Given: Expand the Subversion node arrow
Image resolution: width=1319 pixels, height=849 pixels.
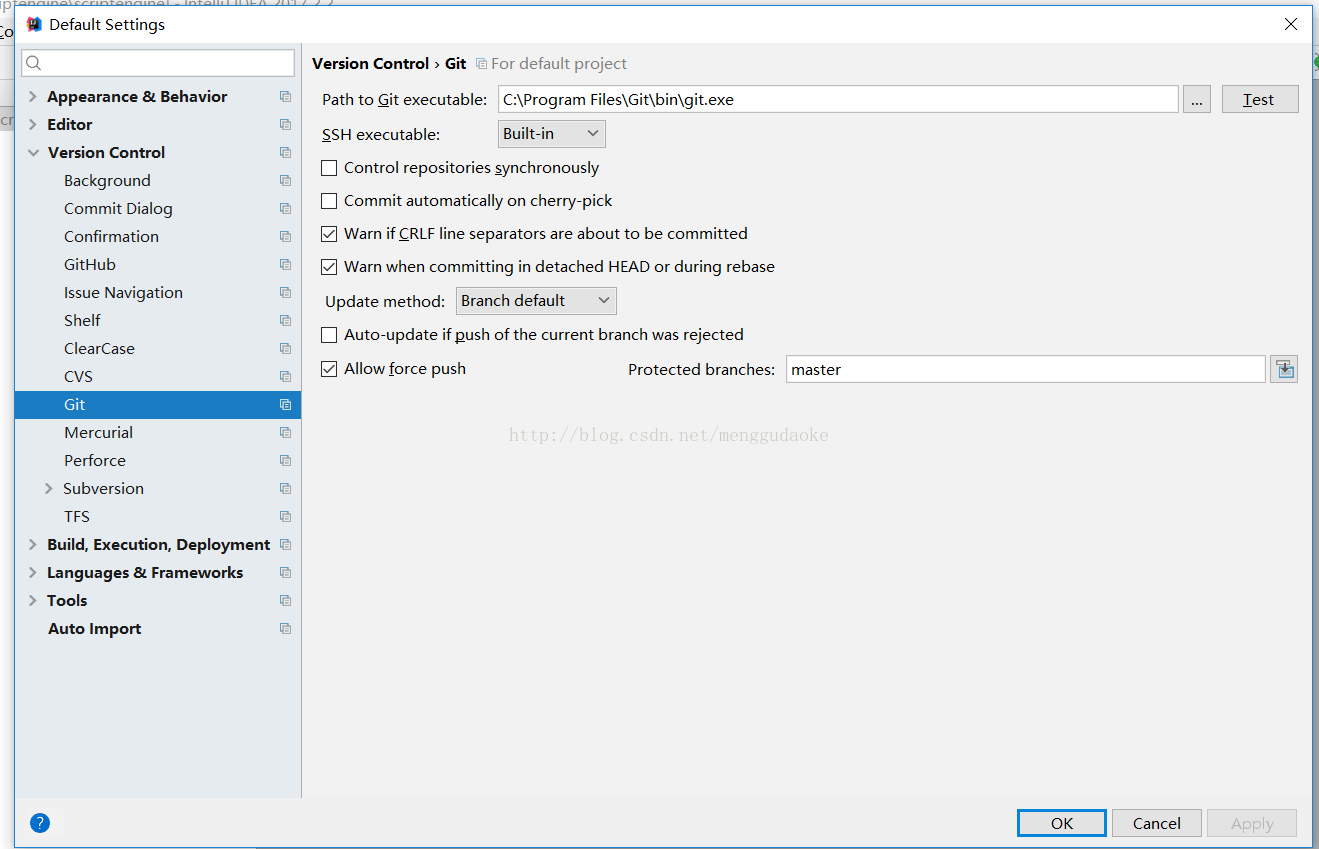Looking at the screenshot, I should tap(49, 489).
